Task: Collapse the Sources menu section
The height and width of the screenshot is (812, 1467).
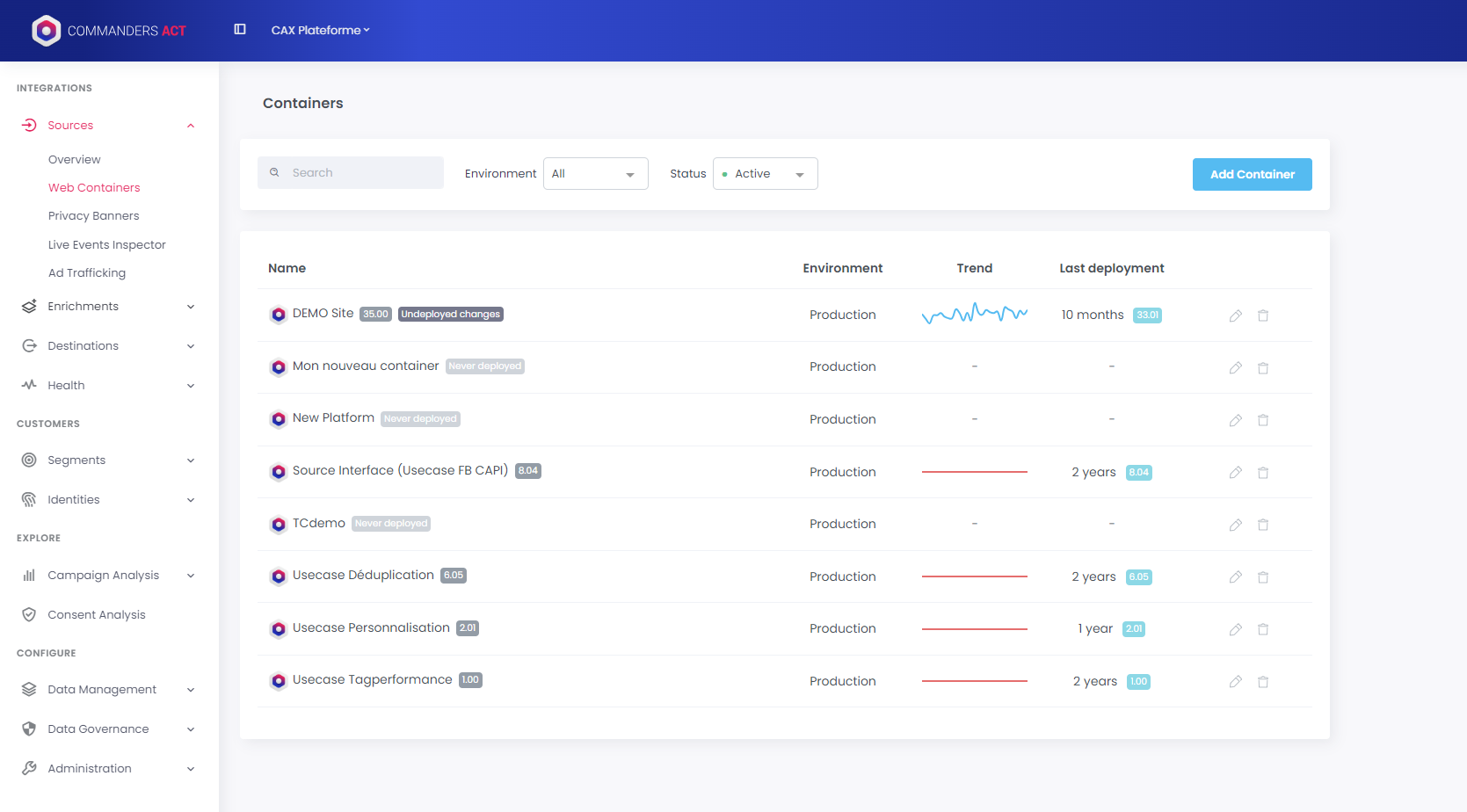Action: (x=191, y=126)
